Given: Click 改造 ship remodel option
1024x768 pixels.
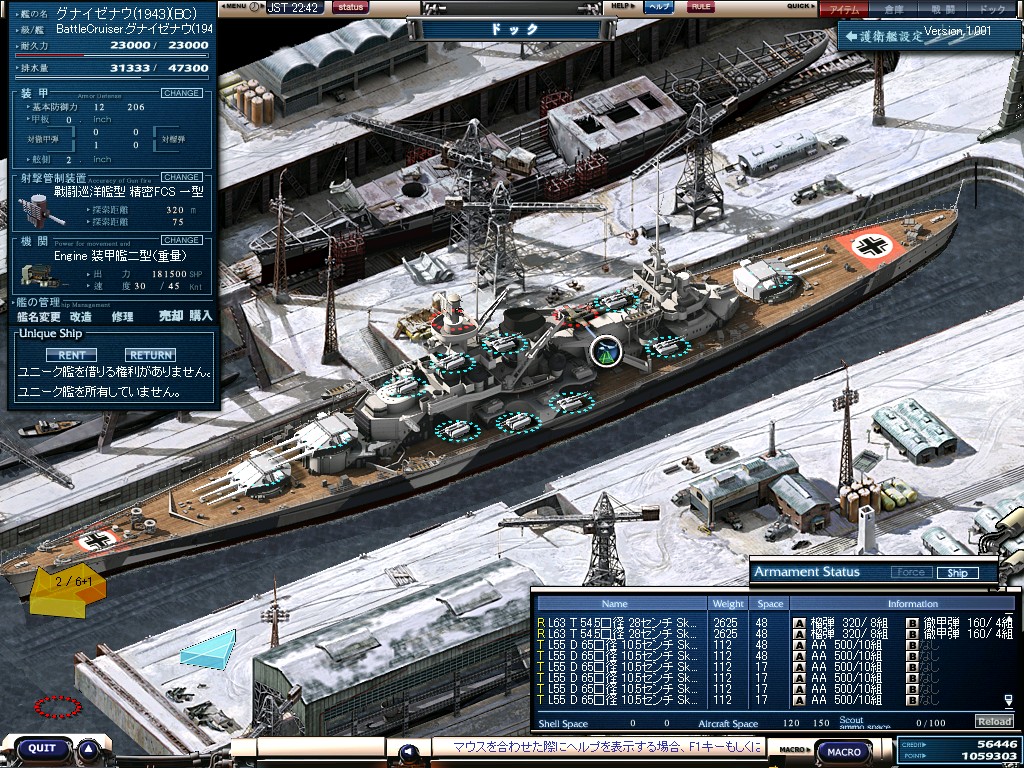Looking at the screenshot, I should pos(81,317).
